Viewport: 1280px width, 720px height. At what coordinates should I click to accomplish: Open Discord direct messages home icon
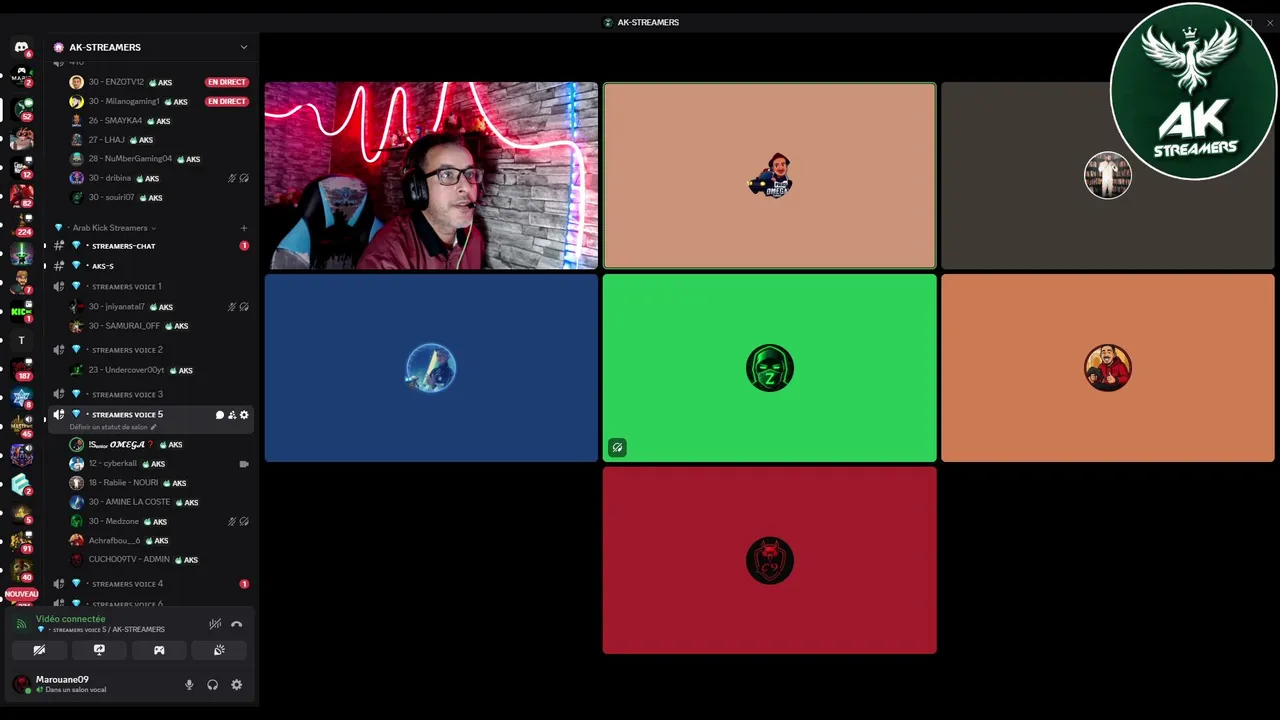click(x=21, y=47)
